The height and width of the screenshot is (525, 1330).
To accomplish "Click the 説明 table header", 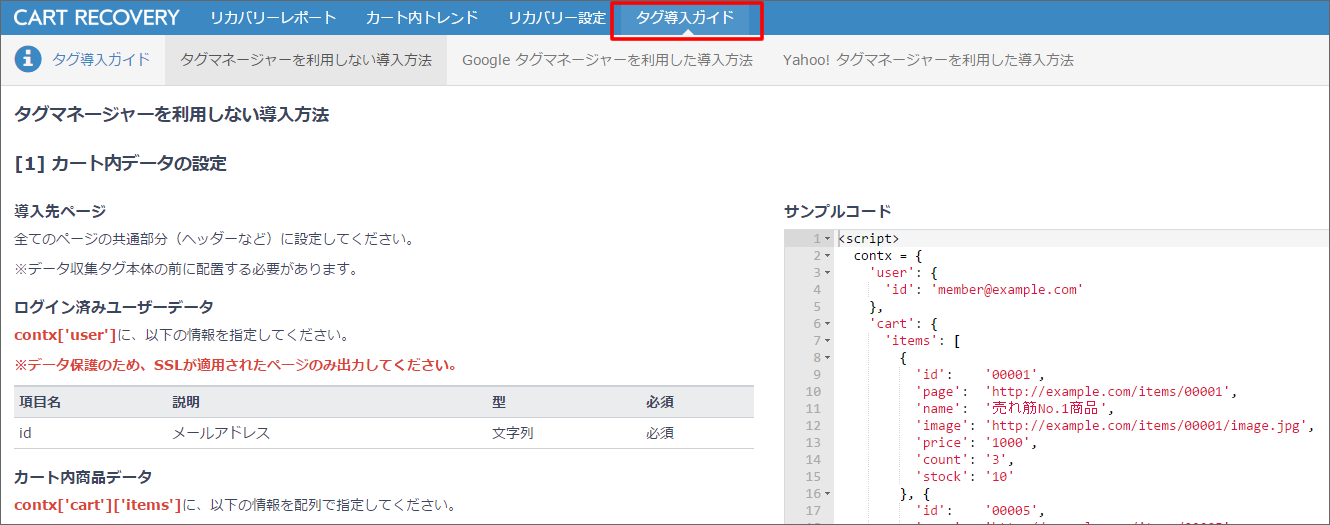I will pyautogui.click(x=187, y=402).
